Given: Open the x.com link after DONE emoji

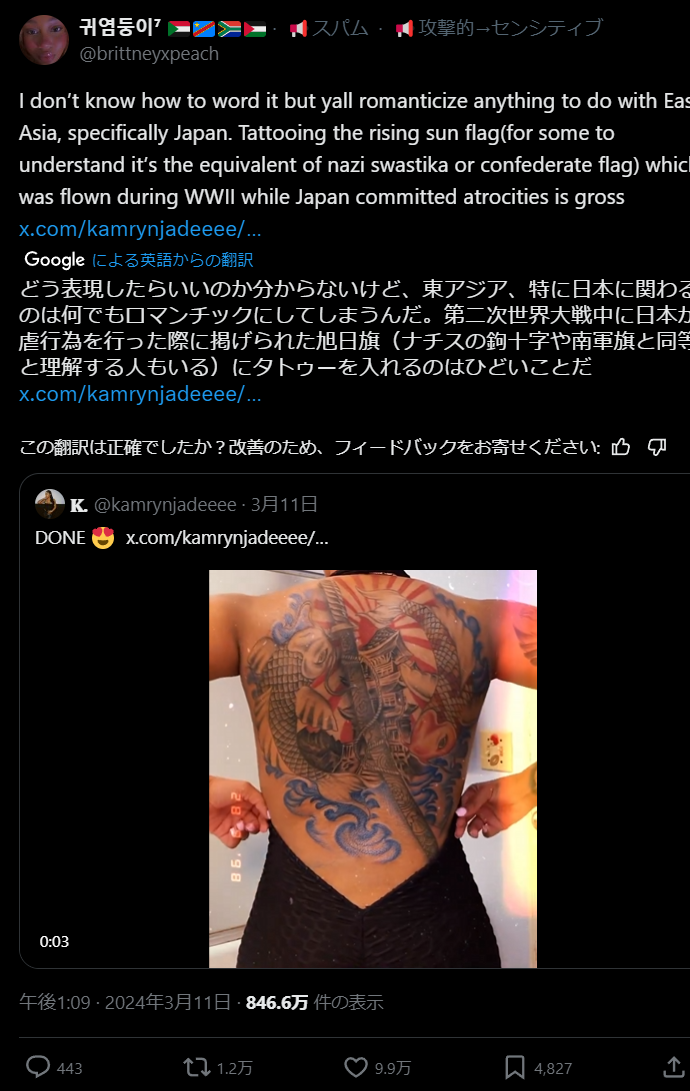Looking at the screenshot, I should pos(227,537).
